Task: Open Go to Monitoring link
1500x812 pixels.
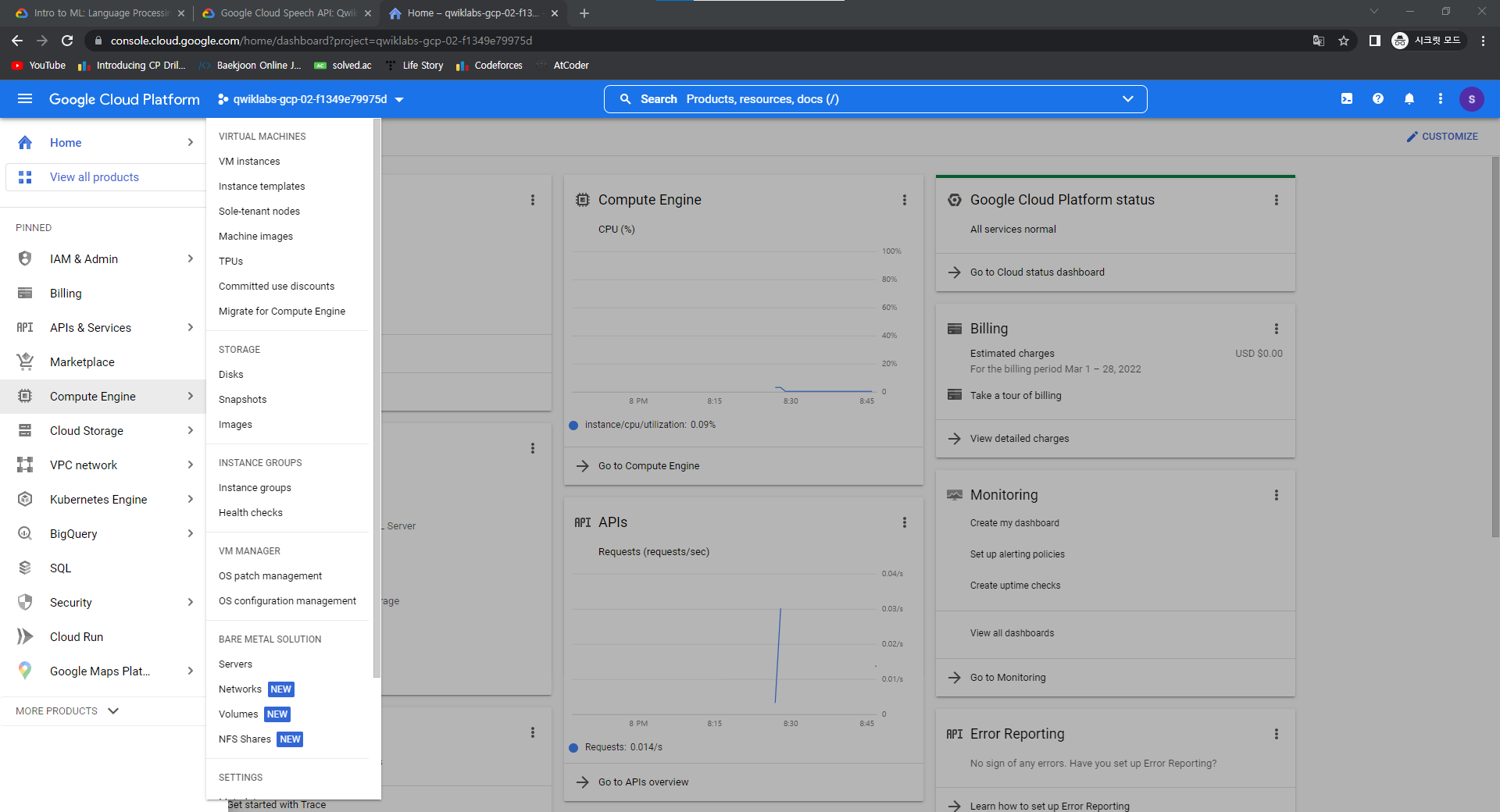Action: (x=1007, y=677)
